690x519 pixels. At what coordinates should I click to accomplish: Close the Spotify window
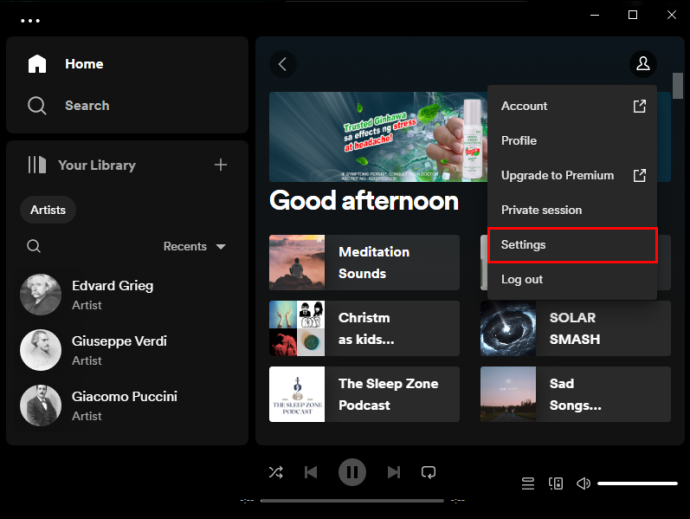pyautogui.click(x=672, y=15)
